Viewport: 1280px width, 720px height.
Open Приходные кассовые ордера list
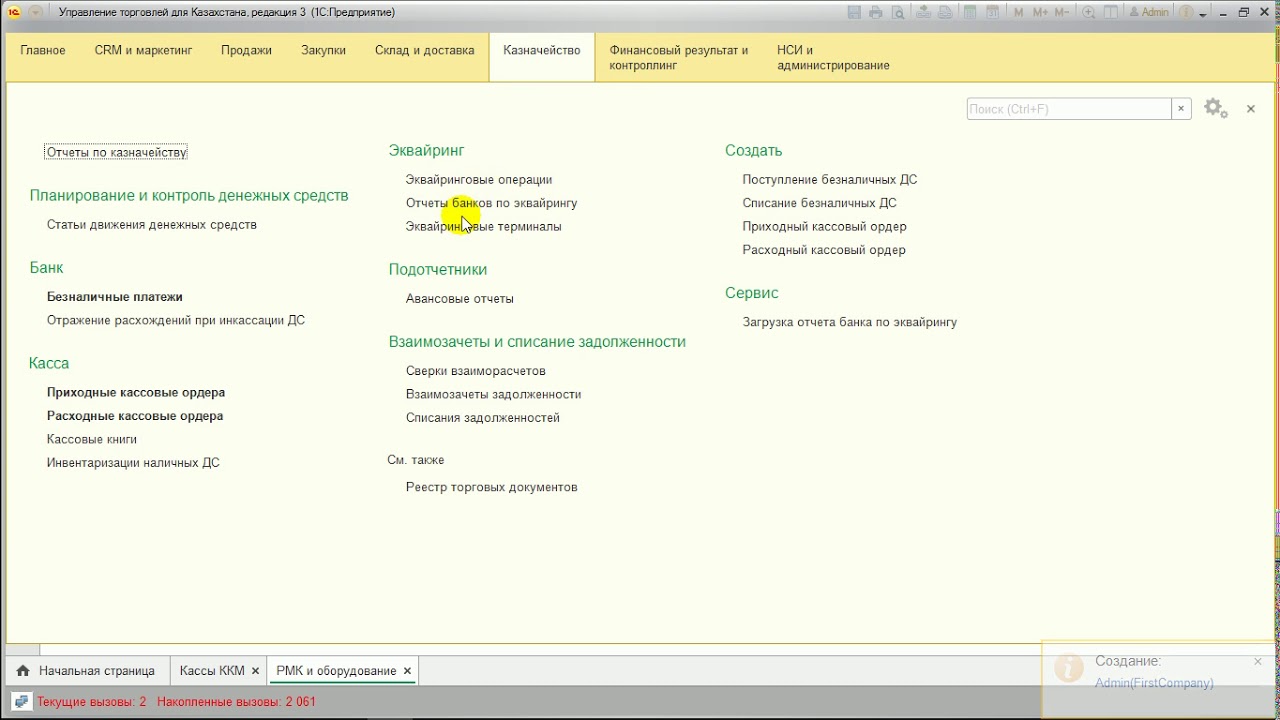click(x=136, y=393)
